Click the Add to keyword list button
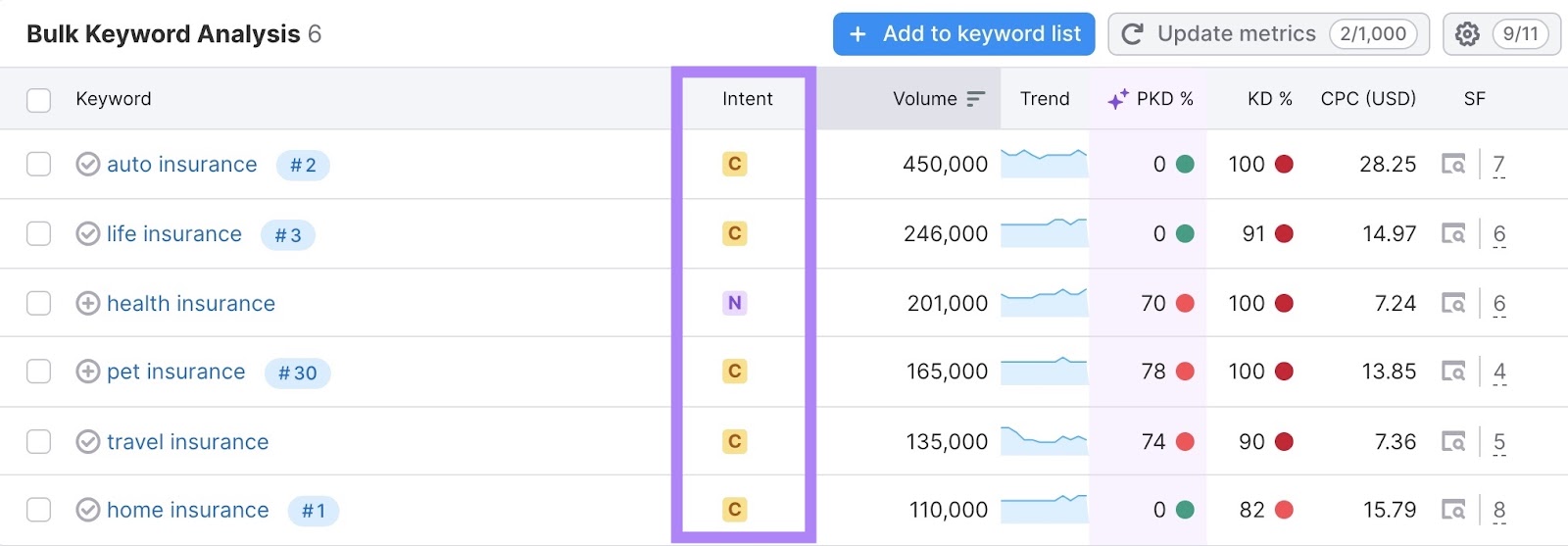Viewport: 1568px width, 546px height. click(963, 34)
